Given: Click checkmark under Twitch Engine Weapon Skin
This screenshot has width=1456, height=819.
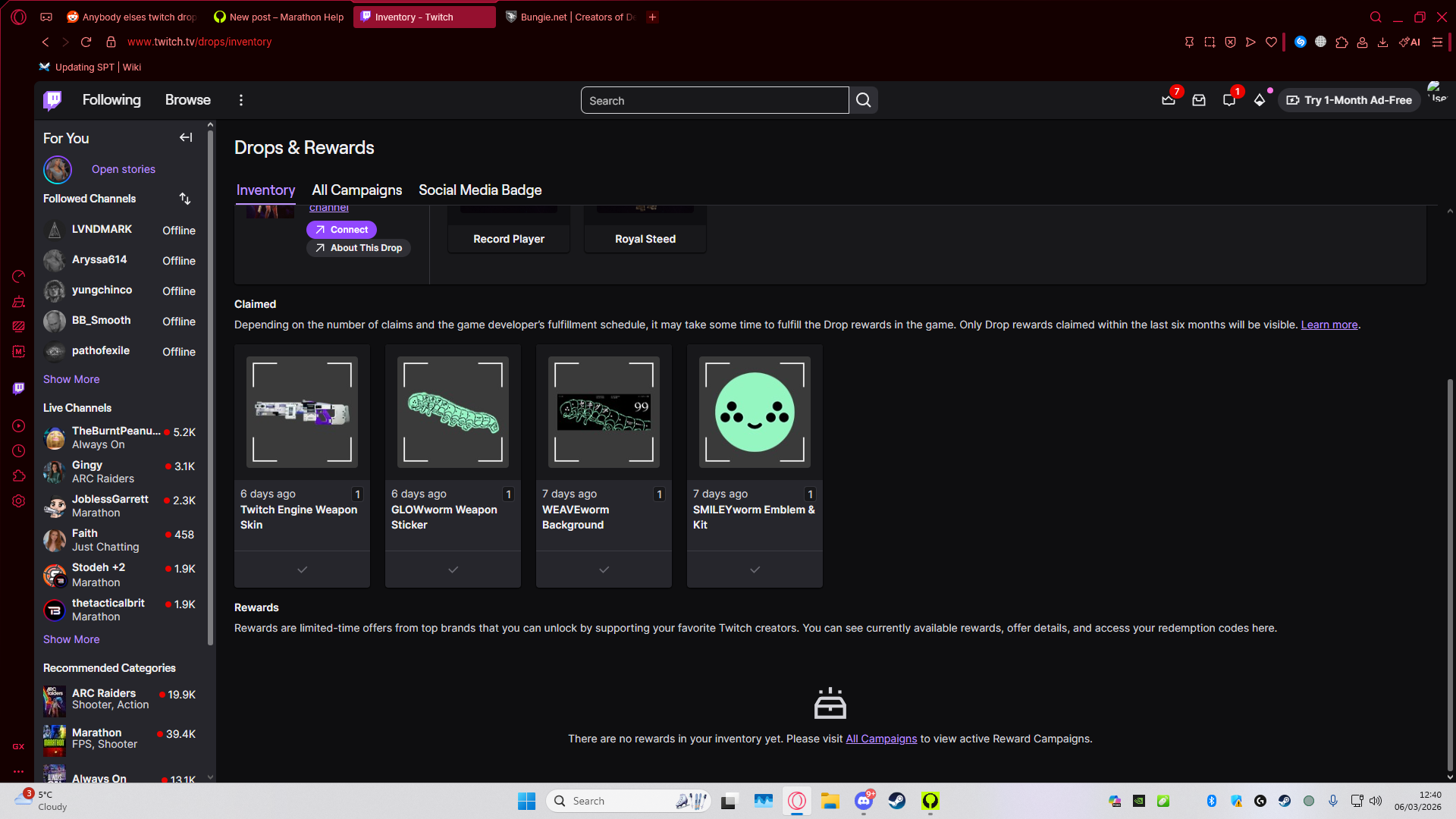Looking at the screenshot, I should click(x=302, y=570).
